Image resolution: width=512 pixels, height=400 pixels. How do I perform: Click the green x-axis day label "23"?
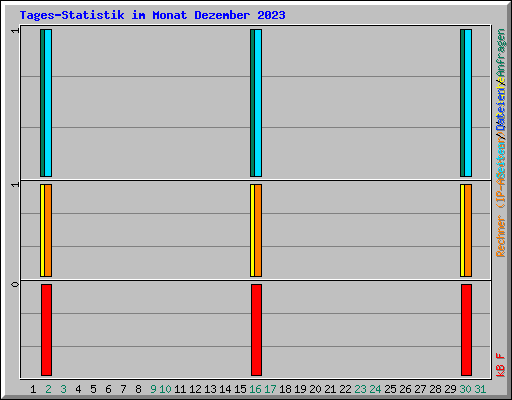360,389
